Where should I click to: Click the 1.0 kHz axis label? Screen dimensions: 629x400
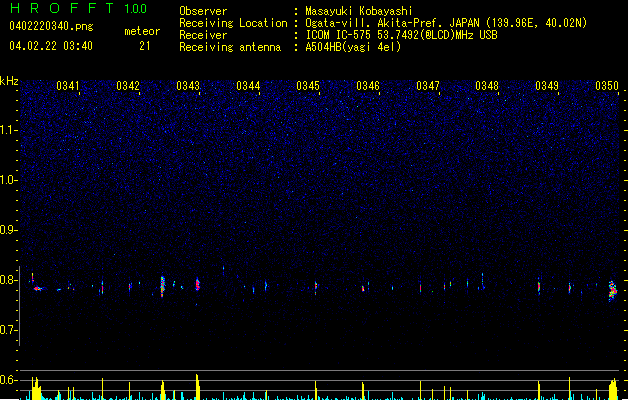[9, 180]
